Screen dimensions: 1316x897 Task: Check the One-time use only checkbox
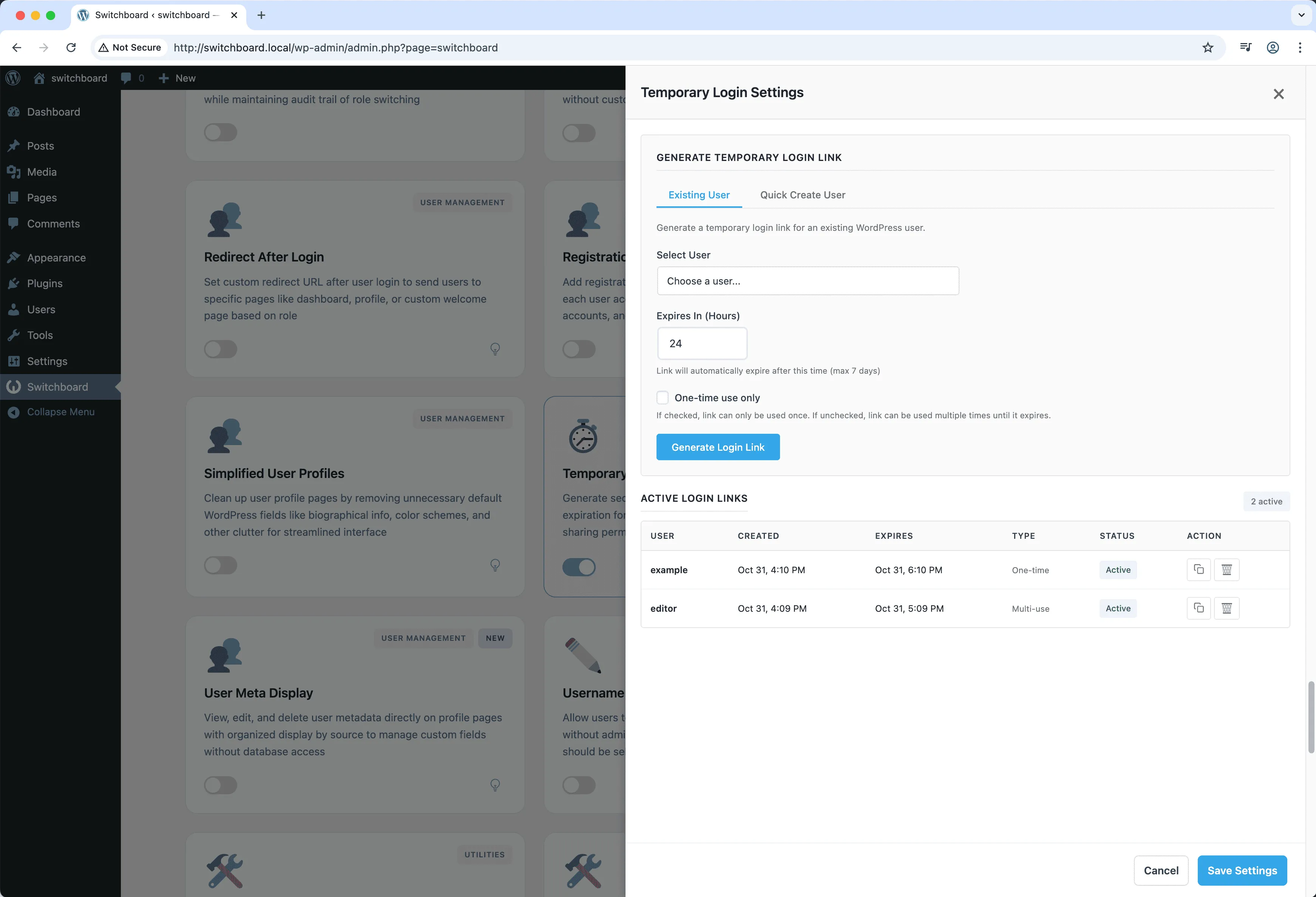coord(662,397)
